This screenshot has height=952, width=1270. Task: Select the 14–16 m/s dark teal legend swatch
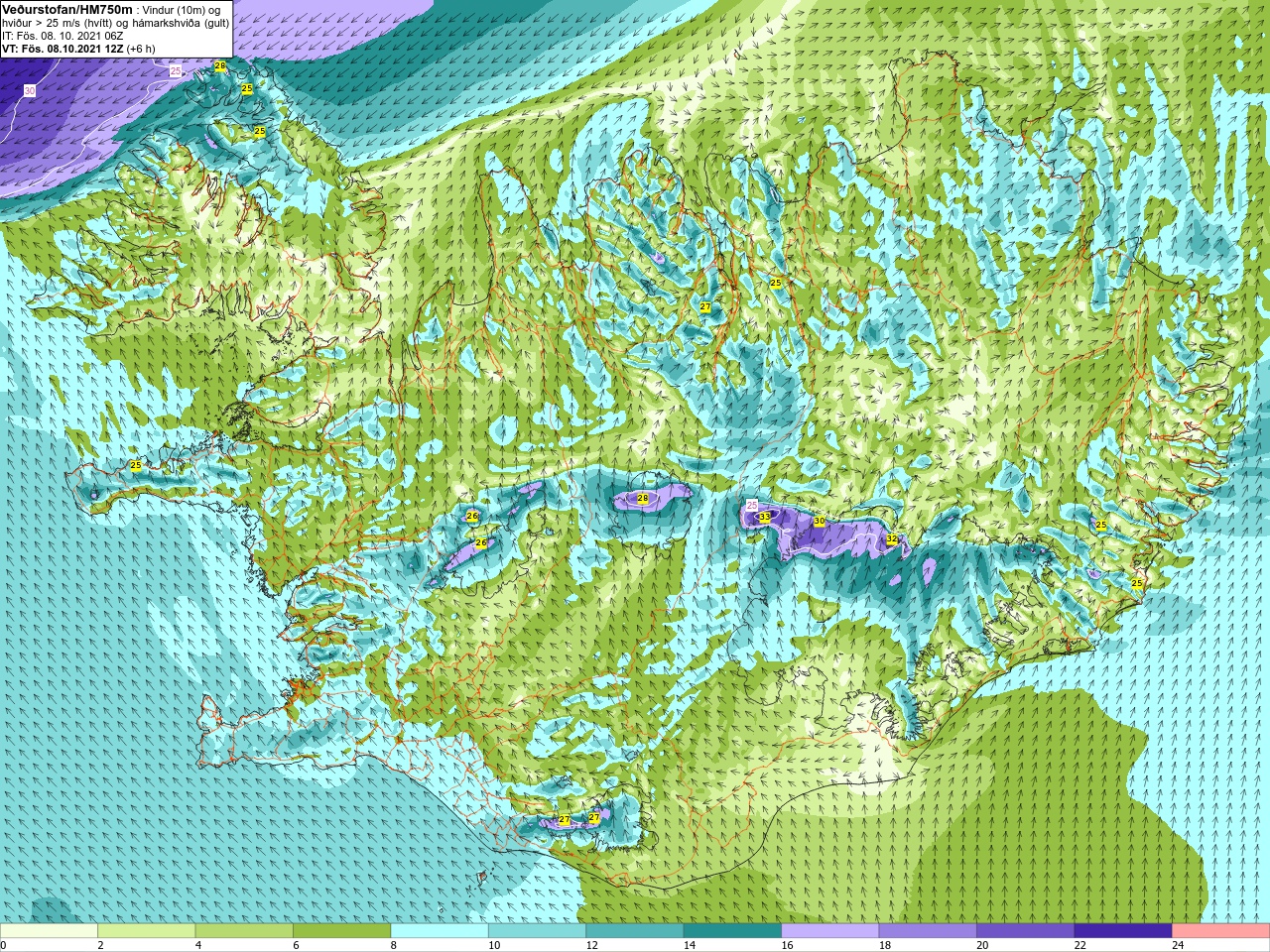pos(732,931)
